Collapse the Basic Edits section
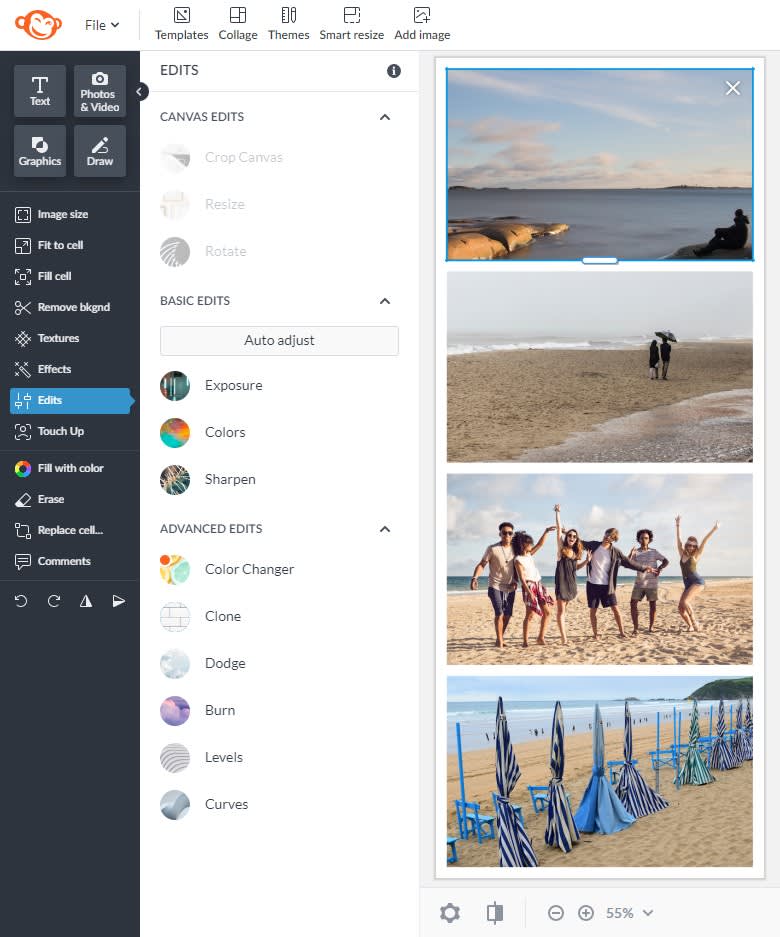The image size is (780, 937). 385,301
